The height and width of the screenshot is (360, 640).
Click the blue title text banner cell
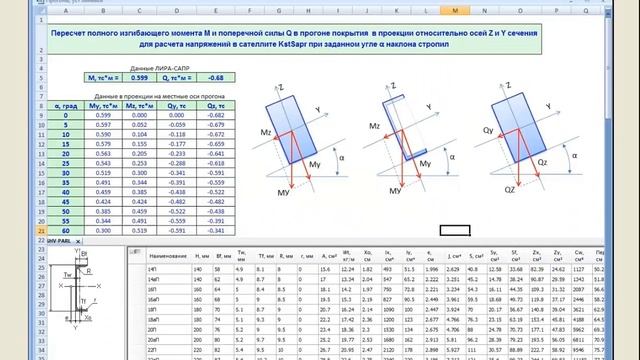pos(294,39)
